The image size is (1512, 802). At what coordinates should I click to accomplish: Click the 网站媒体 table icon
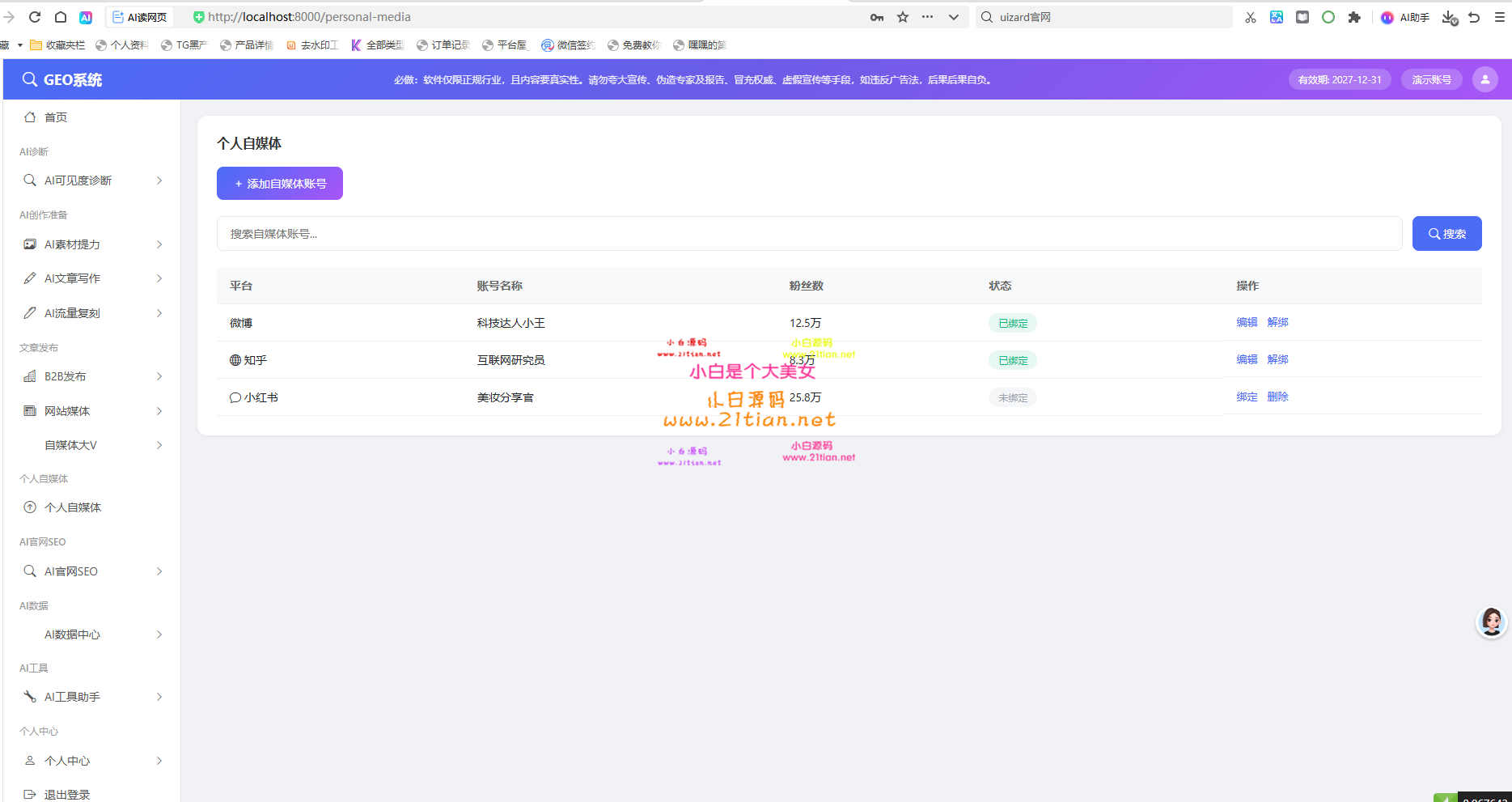(30, 411)
